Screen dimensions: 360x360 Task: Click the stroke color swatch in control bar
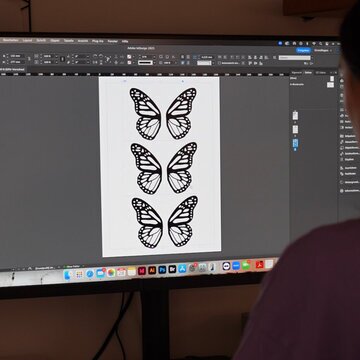point(129,62)
